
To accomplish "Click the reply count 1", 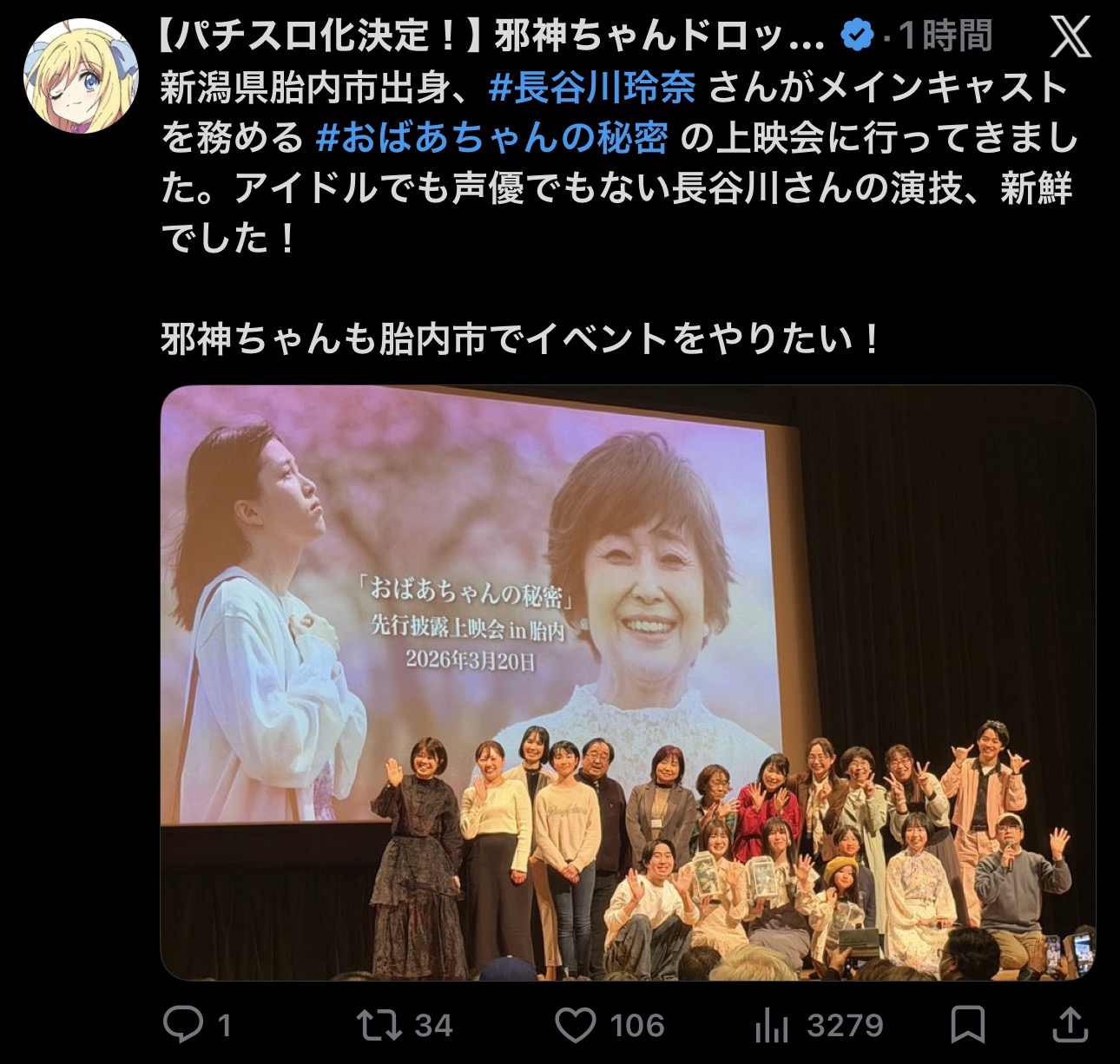I will [x=224, y=1026].
